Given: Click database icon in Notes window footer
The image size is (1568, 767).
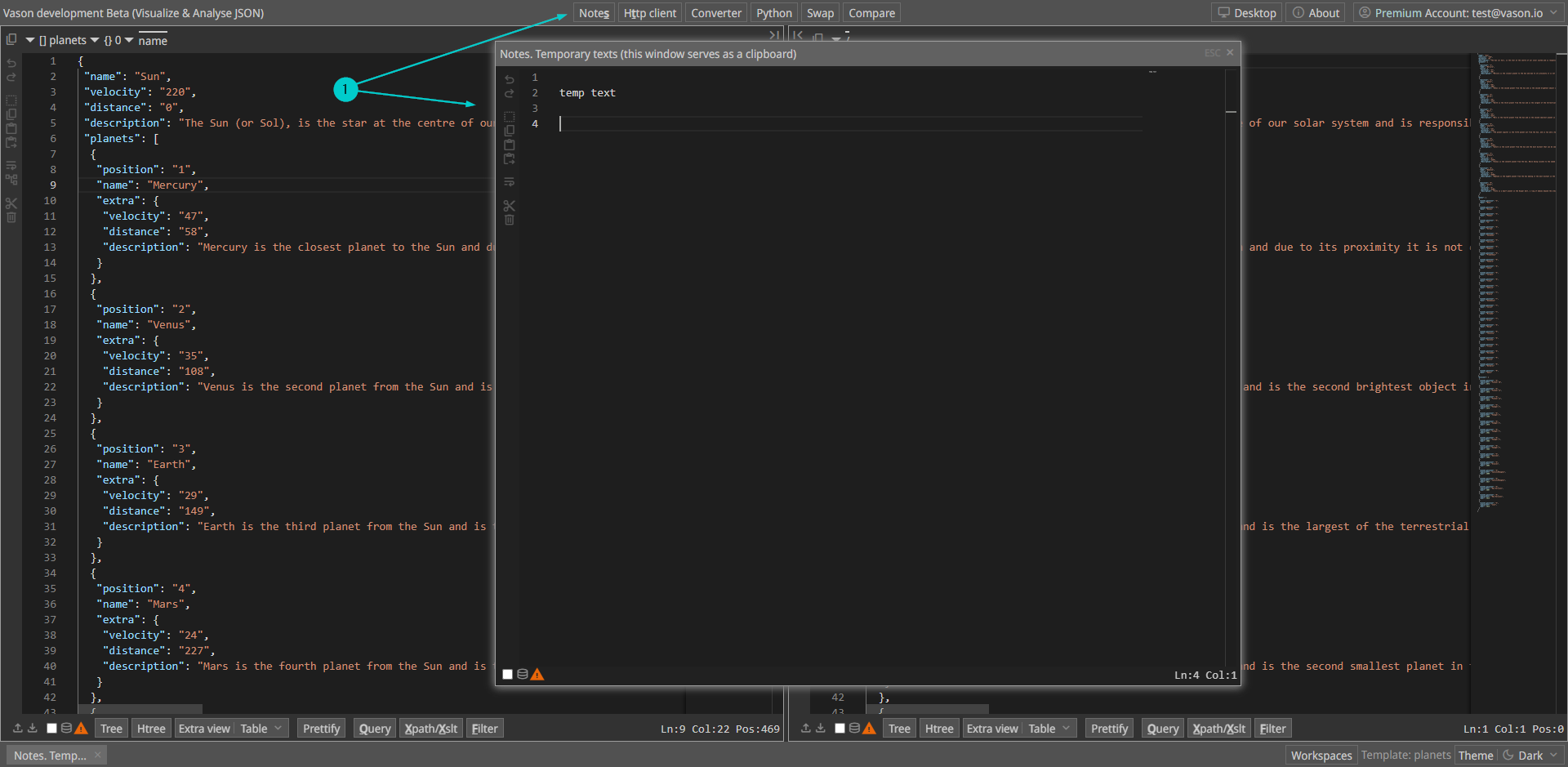Looking at the screenshot, I should point(523,674).
